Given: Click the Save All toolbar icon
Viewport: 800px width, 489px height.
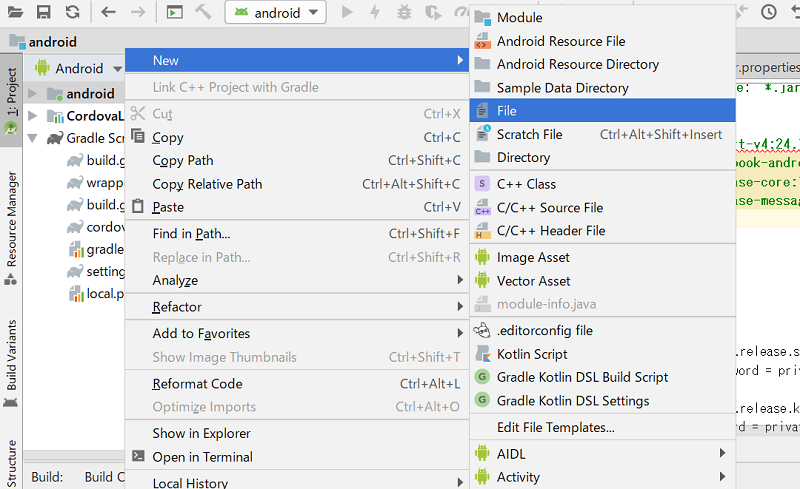Looking at the screenshot, I should click(43, 12).
